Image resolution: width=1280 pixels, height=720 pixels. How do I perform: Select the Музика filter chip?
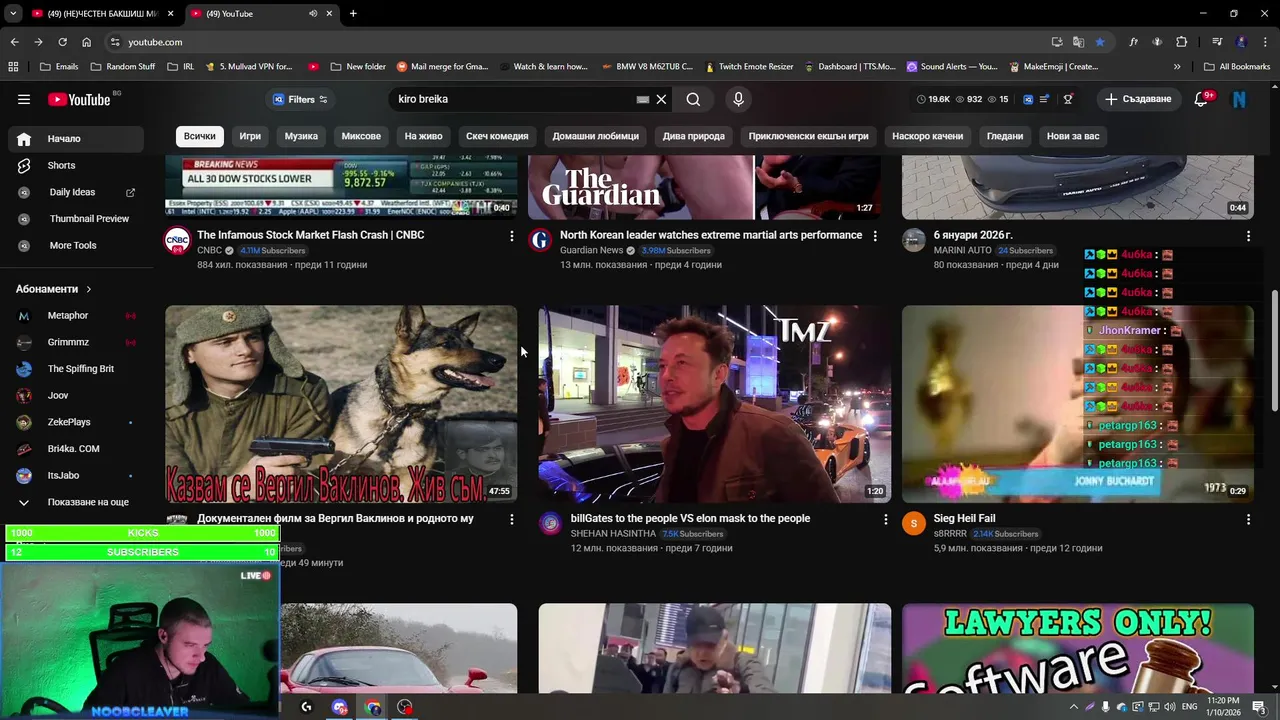point(301,136)
